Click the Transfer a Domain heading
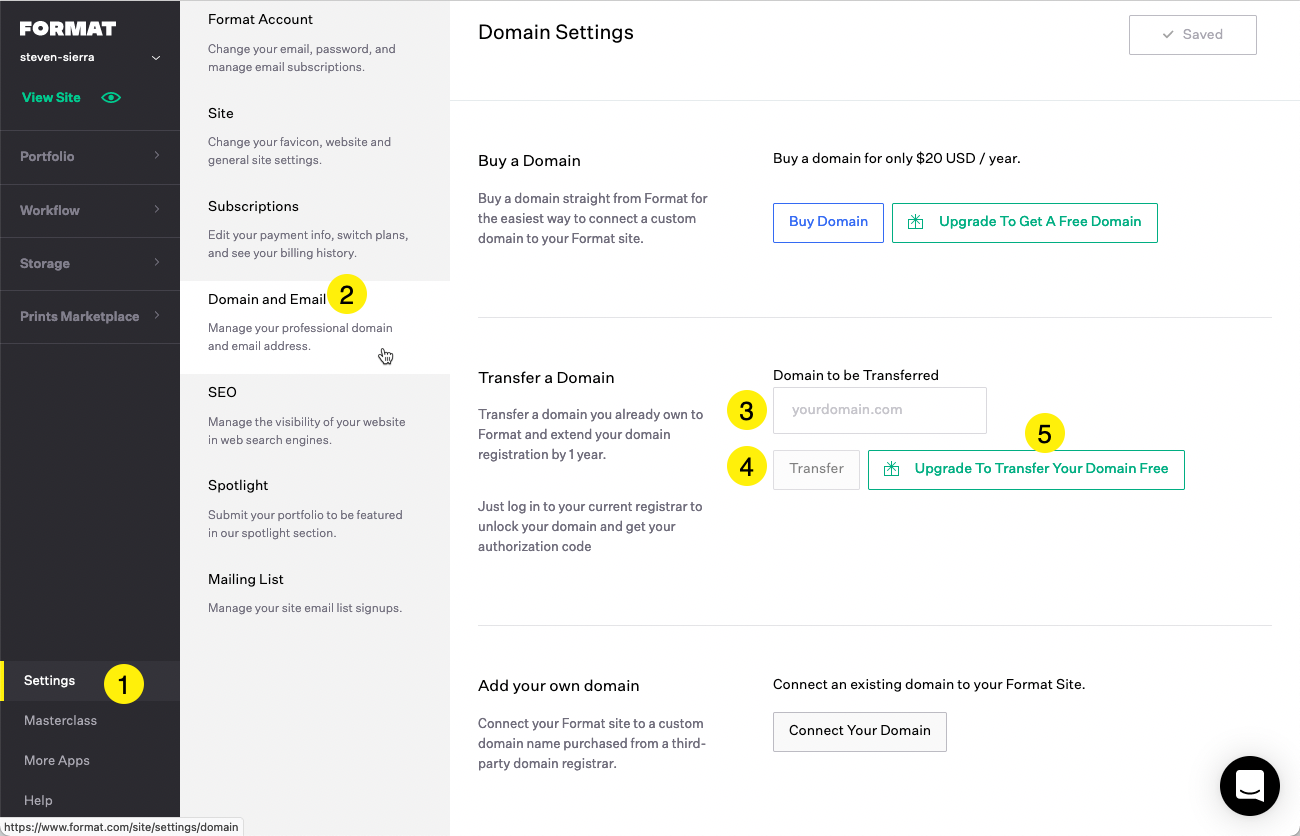1300x836 pixels. [546, 378]
